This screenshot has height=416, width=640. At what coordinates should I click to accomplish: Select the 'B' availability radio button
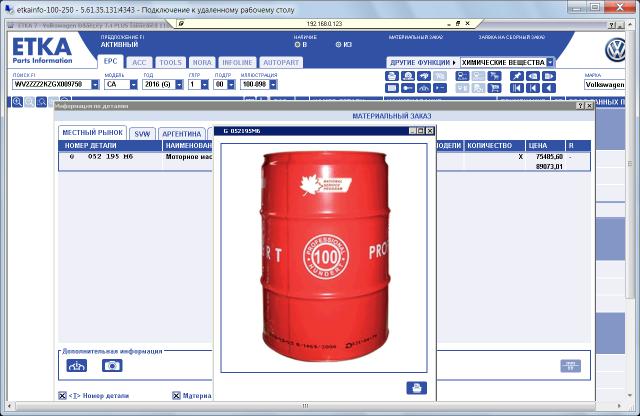(297, 44)
